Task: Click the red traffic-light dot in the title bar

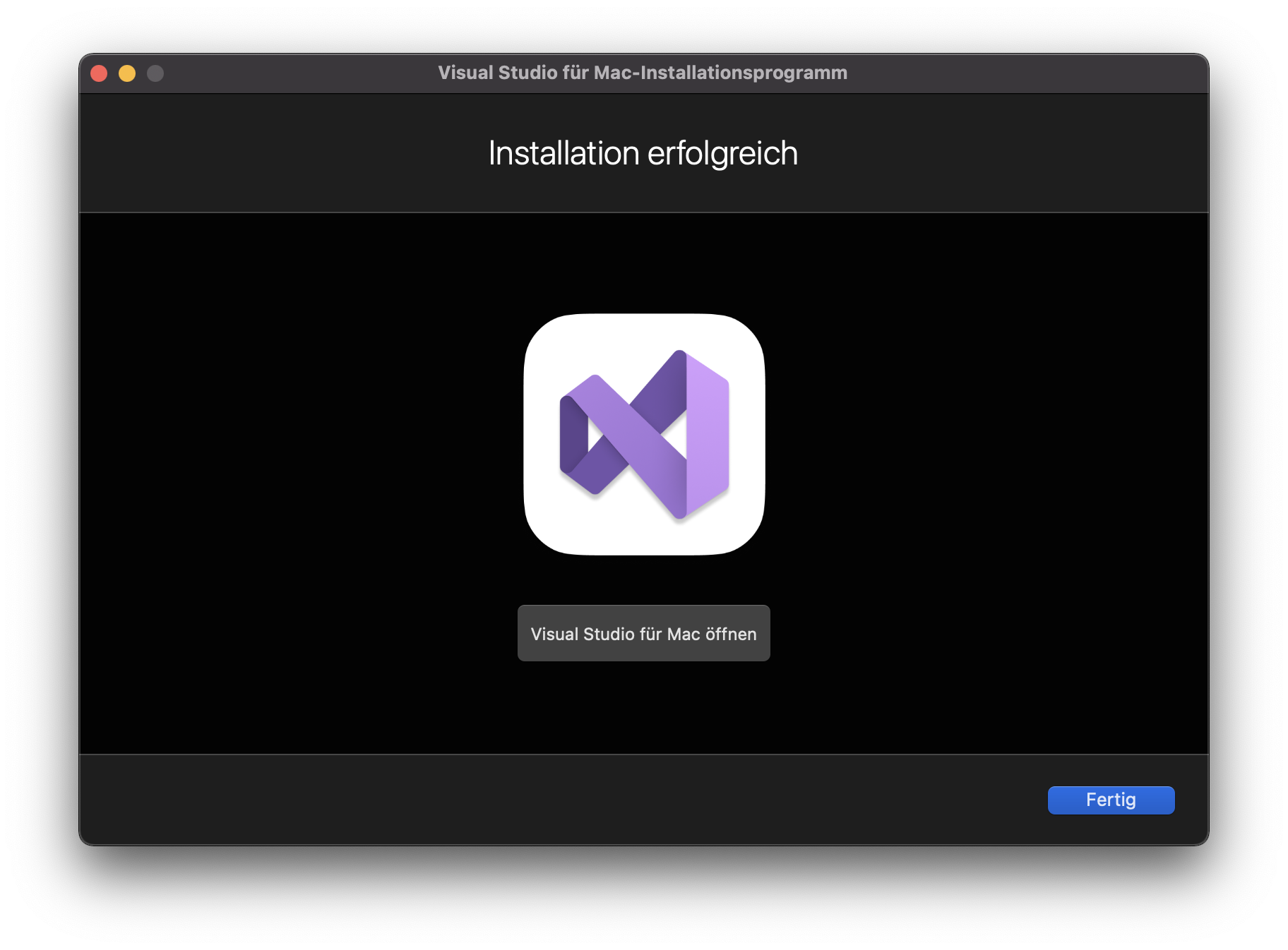Action: 99,73
